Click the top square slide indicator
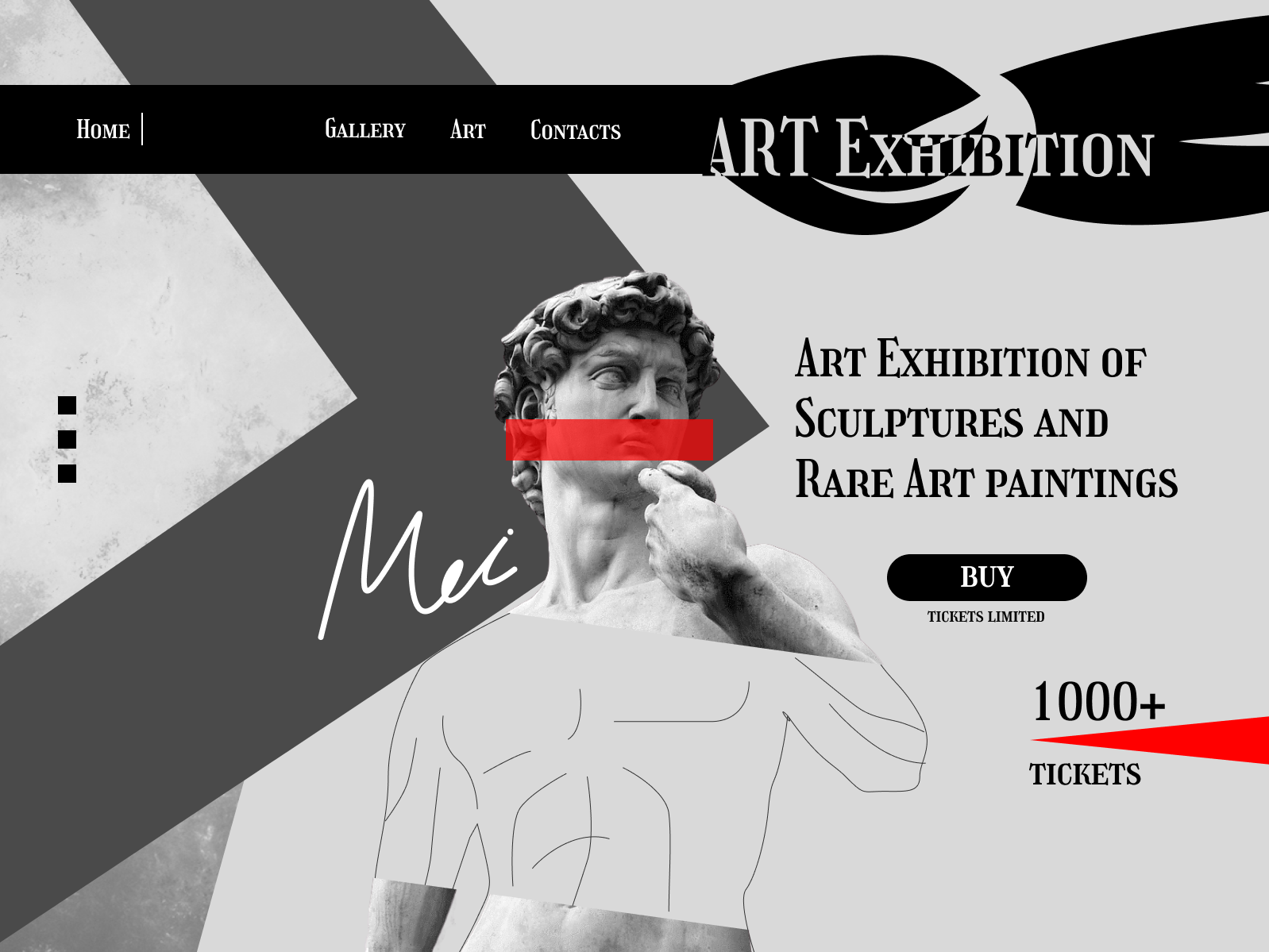 point(67,406)
